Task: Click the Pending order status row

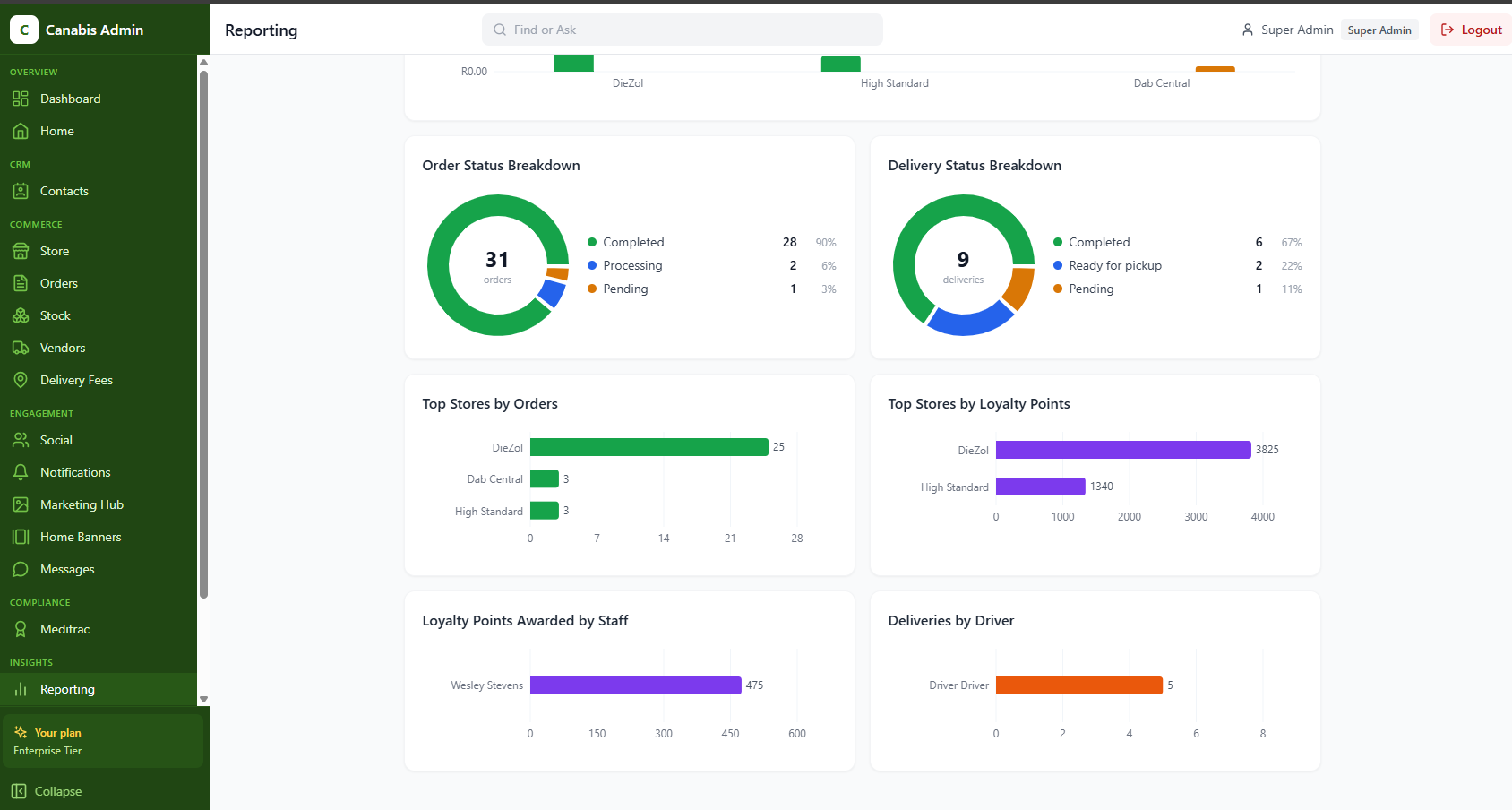Action: coord(712,289)
